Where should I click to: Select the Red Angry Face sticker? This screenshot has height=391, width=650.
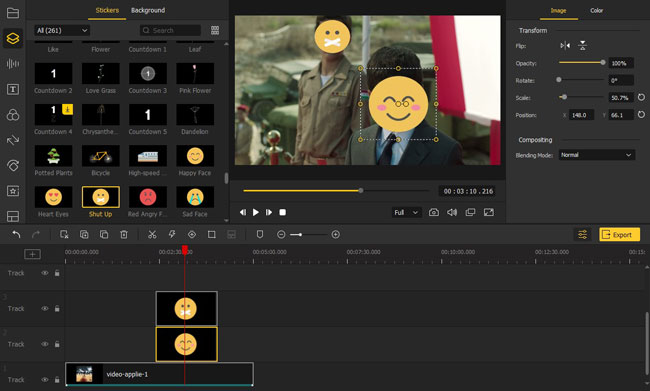pyautogui.click(x=148, y=197)
